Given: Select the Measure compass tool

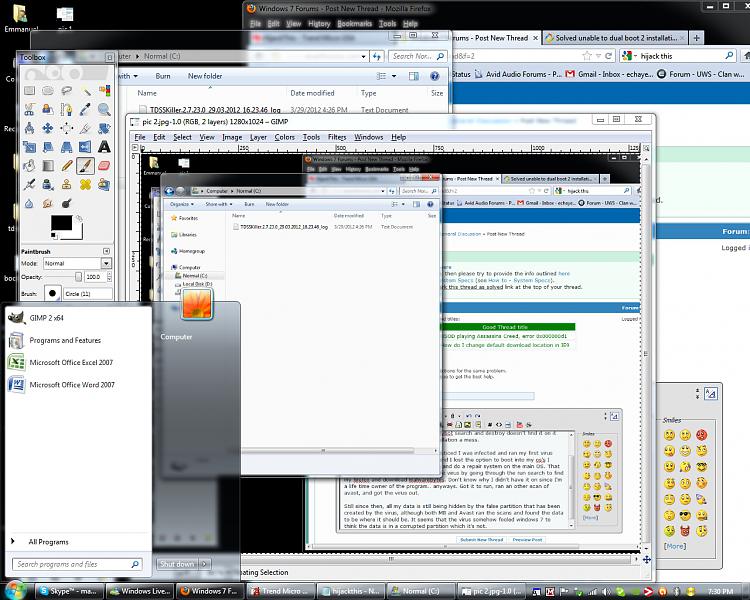Looking at the screenshot, I should 29,128.
